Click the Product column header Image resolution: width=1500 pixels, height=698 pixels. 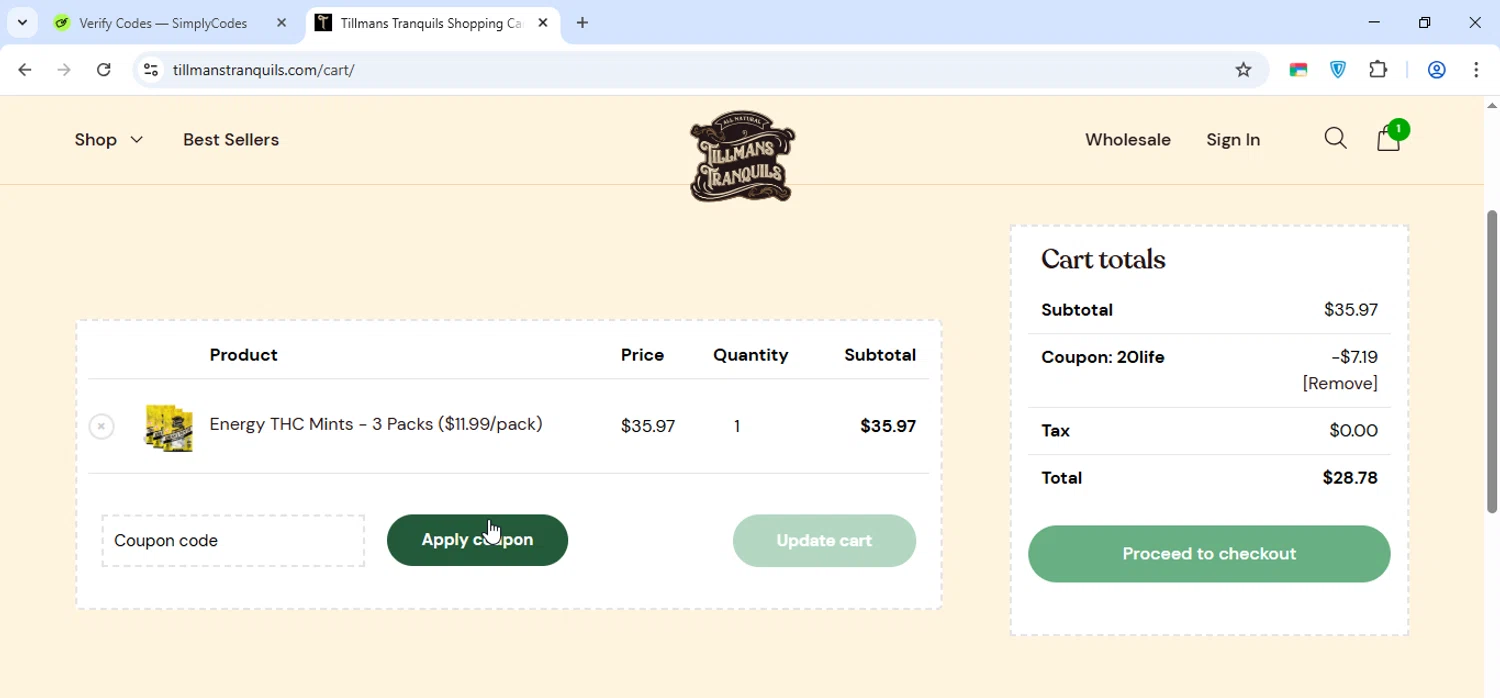pyautogui.click(x=244, y=355)
